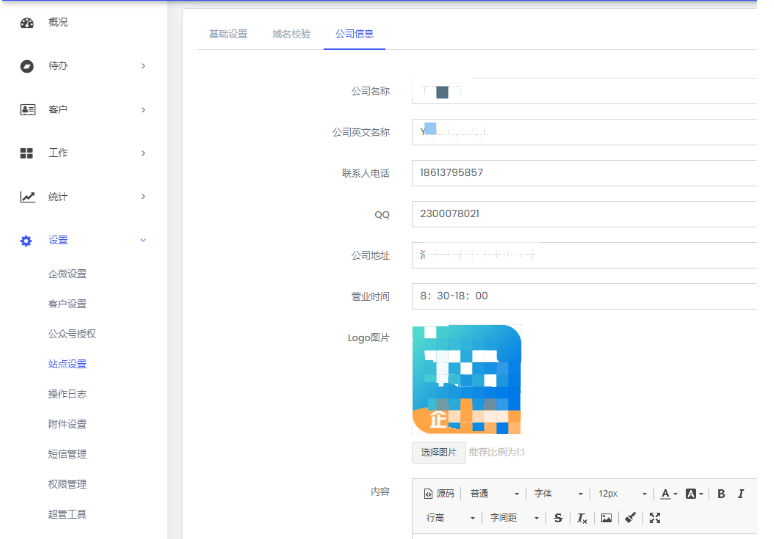Click the clear formatting icon

pos(582,518)
